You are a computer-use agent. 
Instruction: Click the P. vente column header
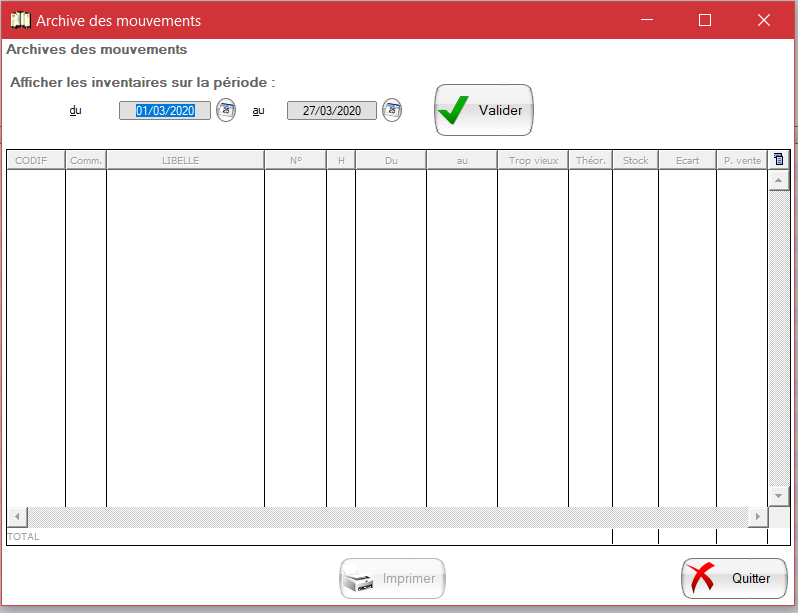point(742,160)
